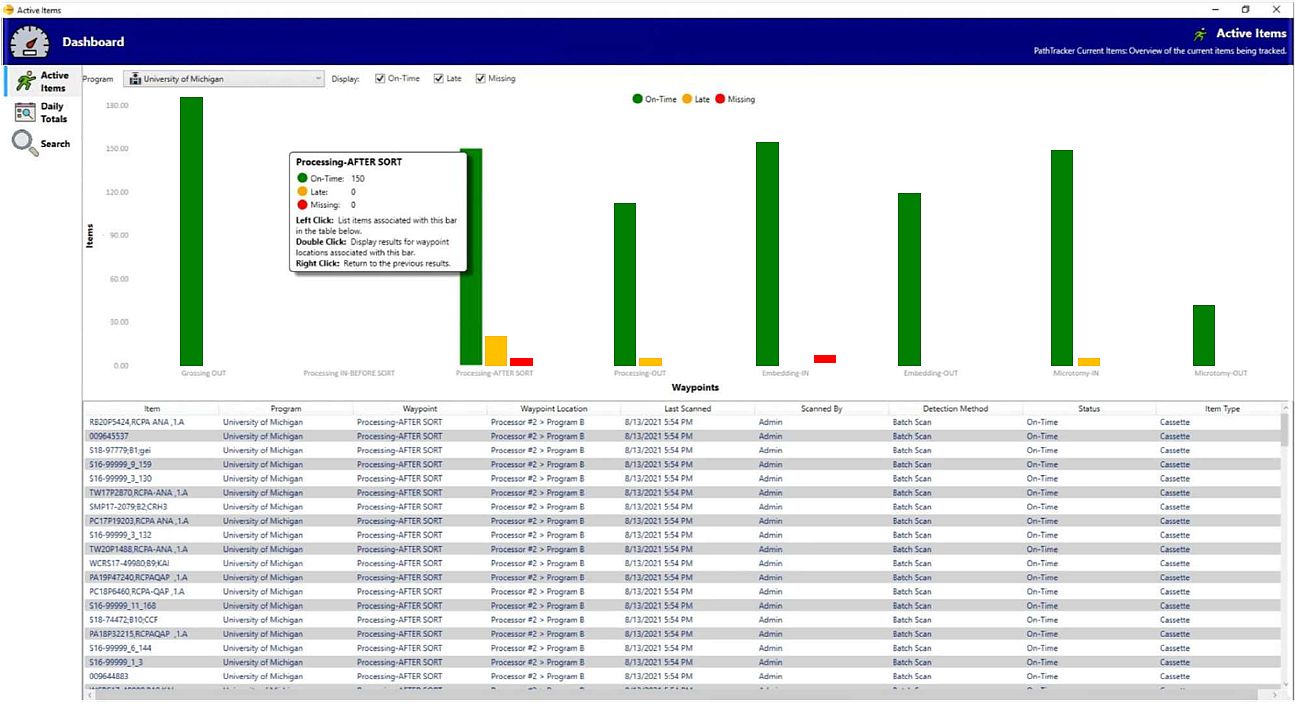Click the Waypoint column header
Screen dimensions: 1295x706
[420, 408]
